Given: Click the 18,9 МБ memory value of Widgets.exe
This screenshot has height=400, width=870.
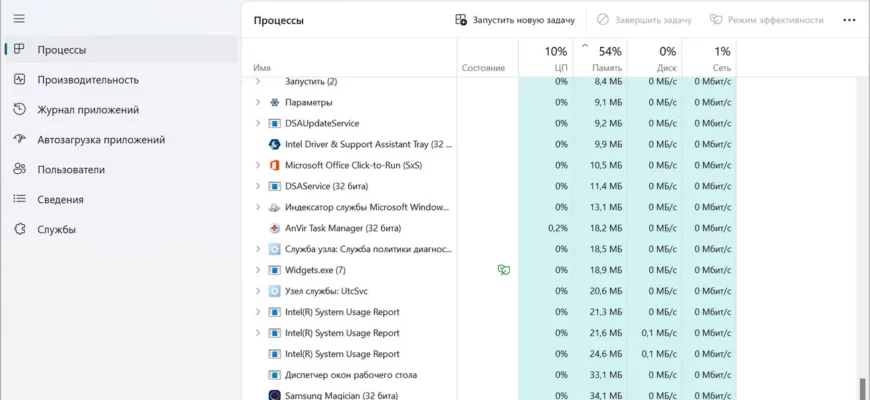Looking at the screenshot, I should (606, 270).
